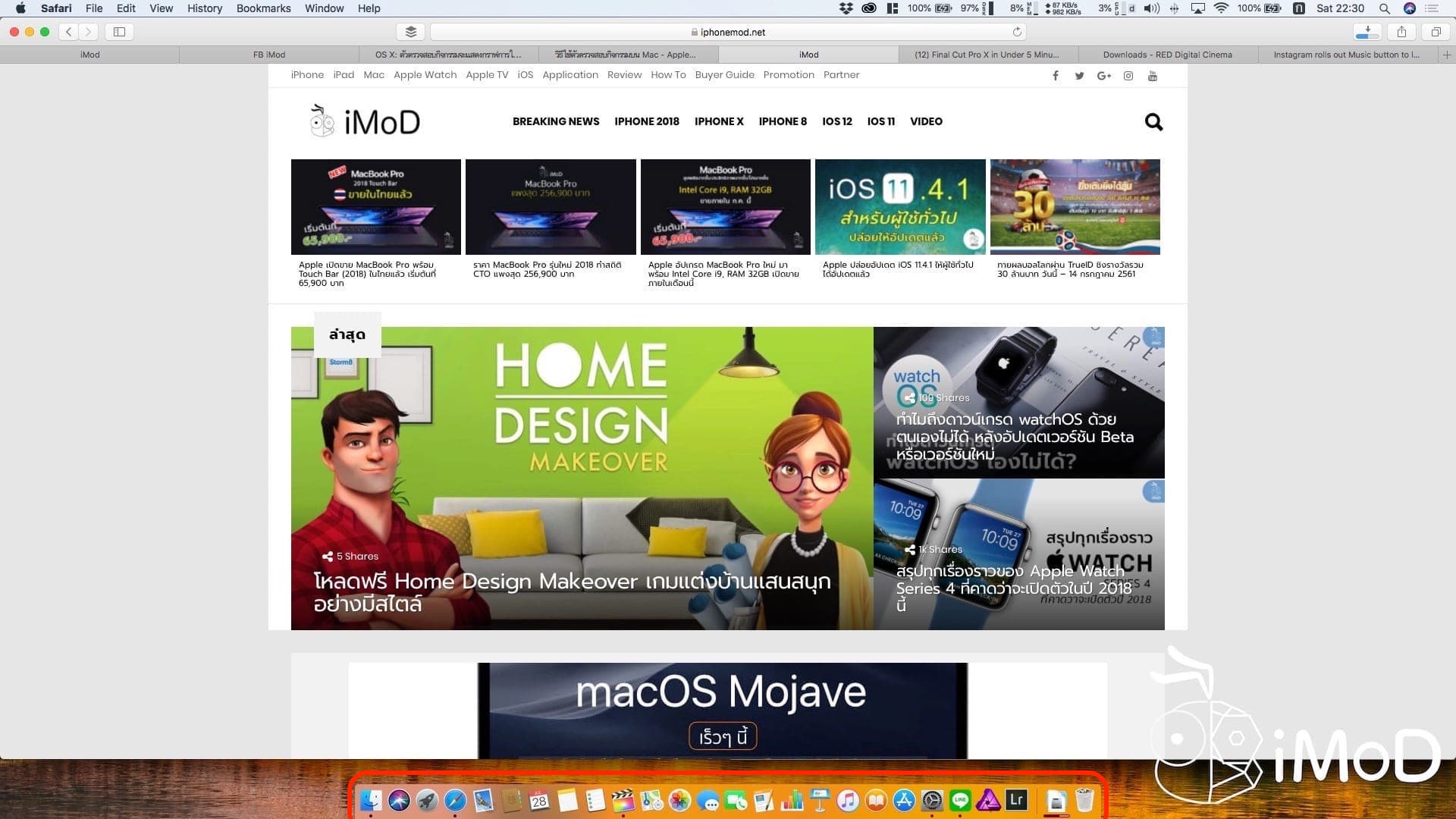Open the Bookmarks menu
This screenshot has height=819, width=1456.
coord(263,8)
